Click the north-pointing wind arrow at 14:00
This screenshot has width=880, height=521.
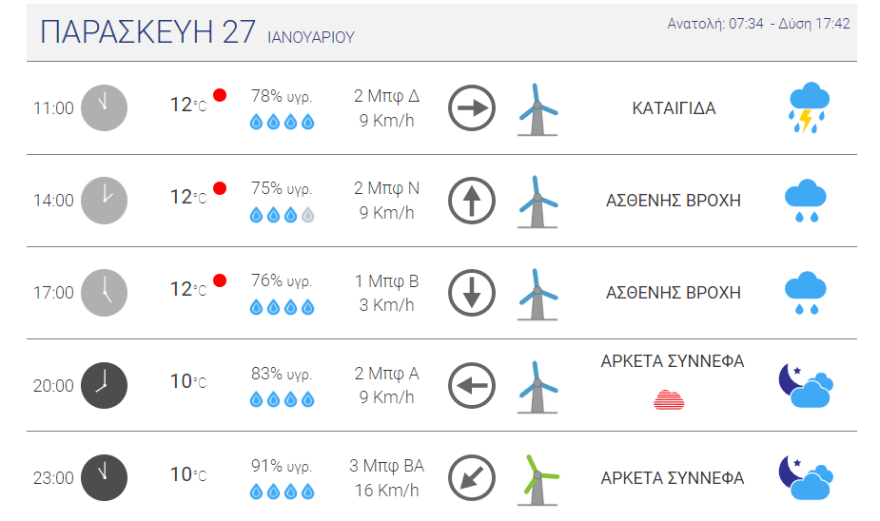[x=472, y=200]
